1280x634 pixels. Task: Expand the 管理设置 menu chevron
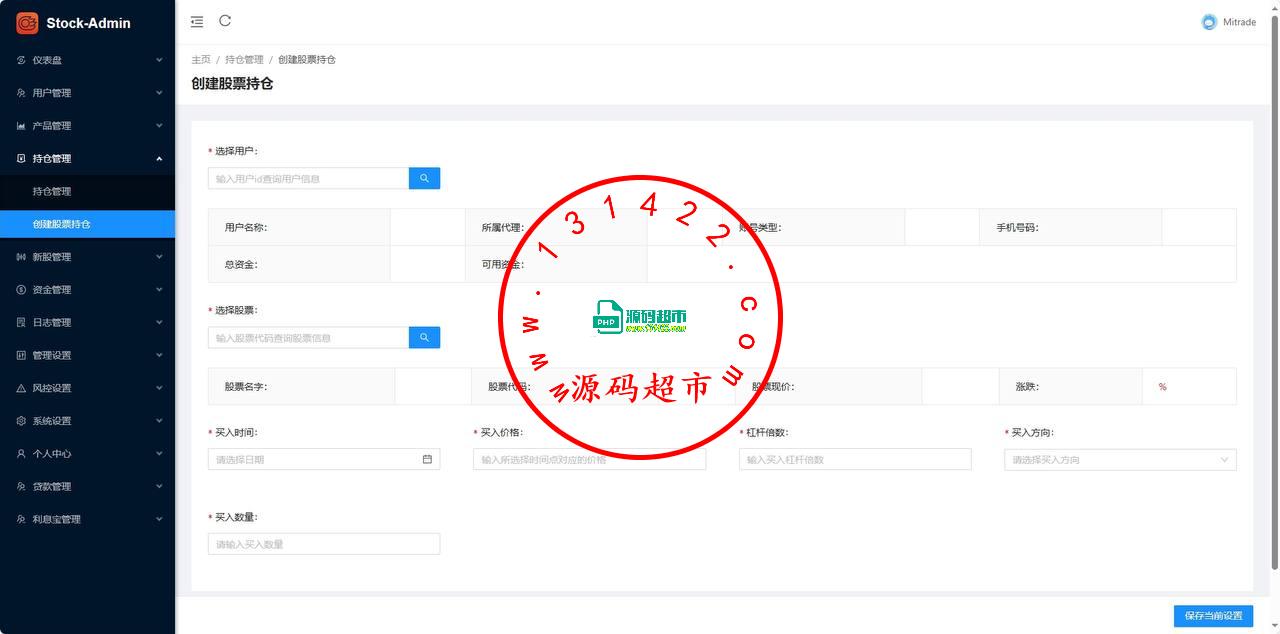click(159, 355)
